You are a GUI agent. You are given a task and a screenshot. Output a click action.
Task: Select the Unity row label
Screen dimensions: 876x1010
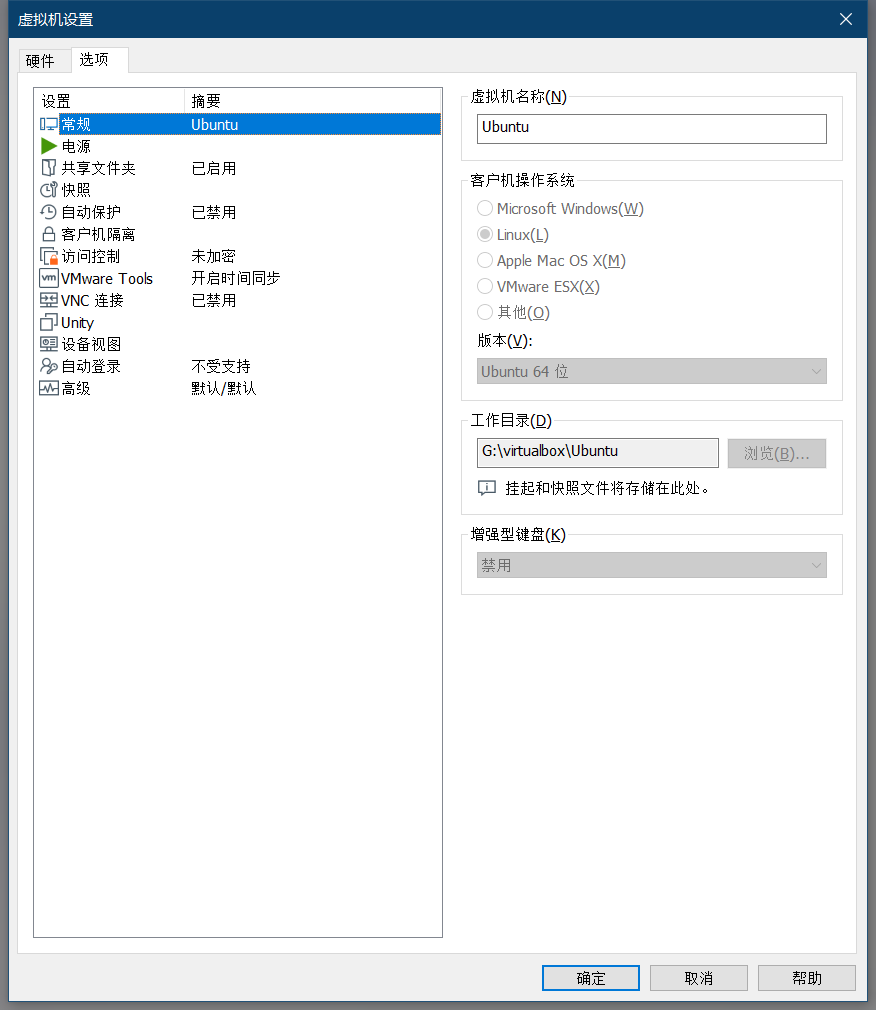pos(77,322)
